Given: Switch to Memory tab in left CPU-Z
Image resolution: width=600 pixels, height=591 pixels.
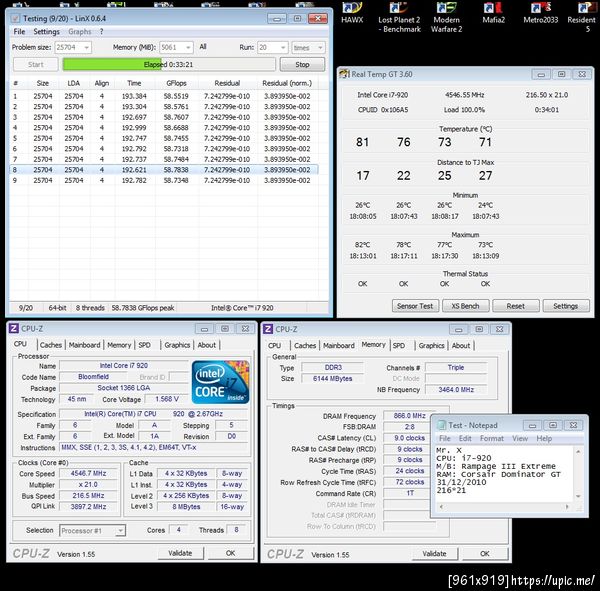Looking at the screenshot, I should pos(119,345).
